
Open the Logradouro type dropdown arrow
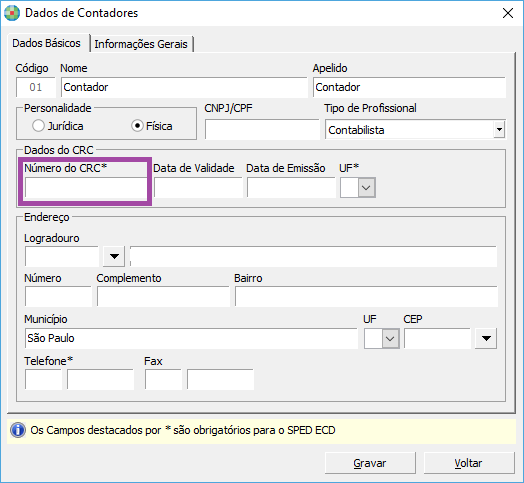pyautogui.click(x=114, y=256)
